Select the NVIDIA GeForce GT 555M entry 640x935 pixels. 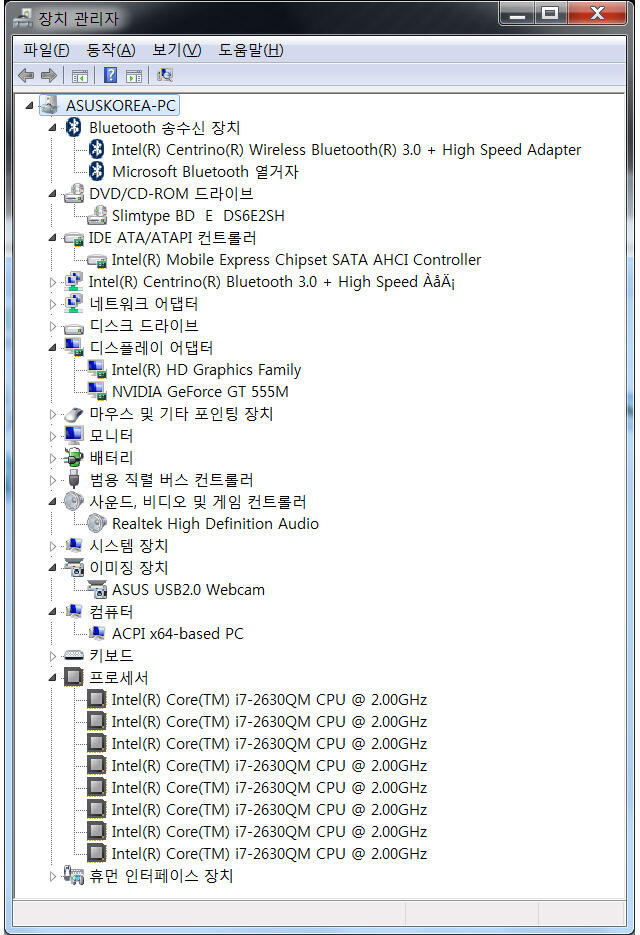pos(200,392)
